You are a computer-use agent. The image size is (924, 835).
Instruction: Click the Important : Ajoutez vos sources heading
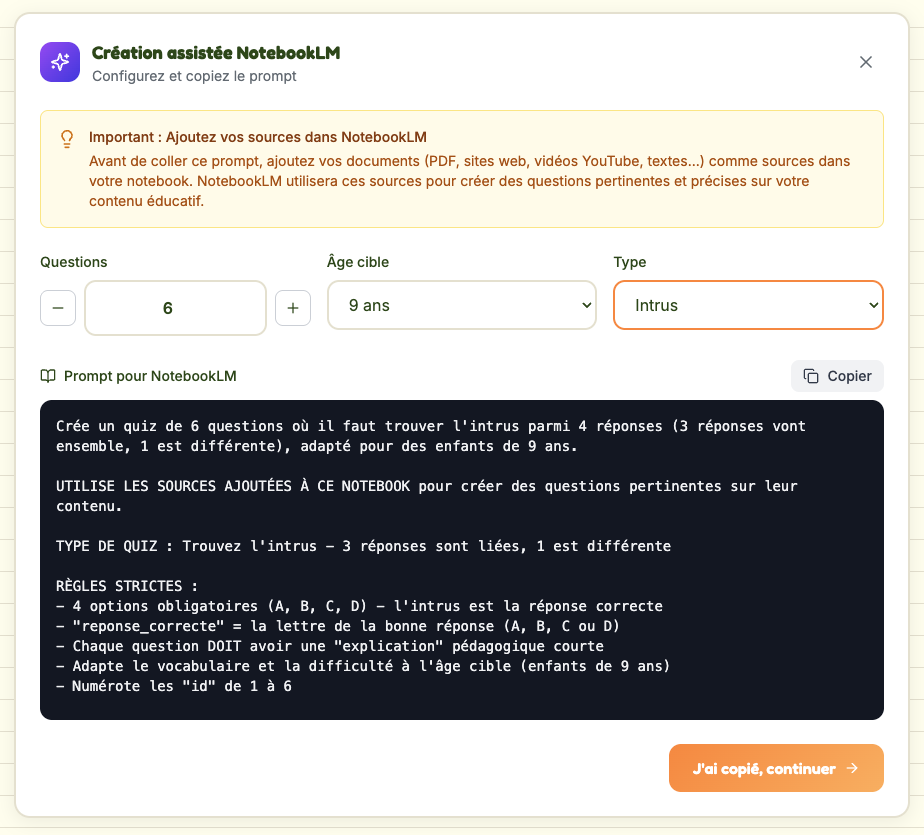tap(258, 137)
